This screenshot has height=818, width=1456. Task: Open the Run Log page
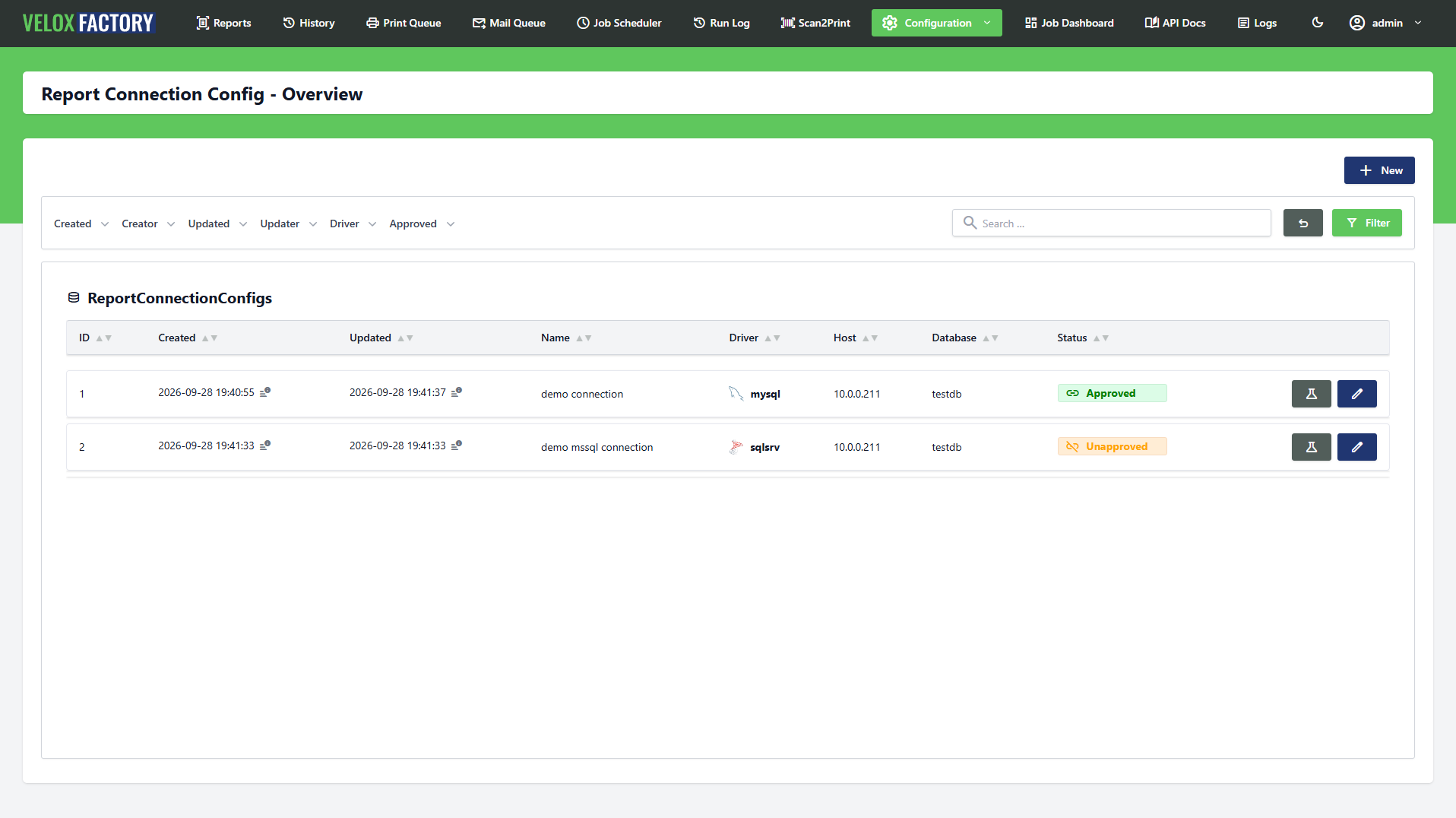tap(721, 23)
